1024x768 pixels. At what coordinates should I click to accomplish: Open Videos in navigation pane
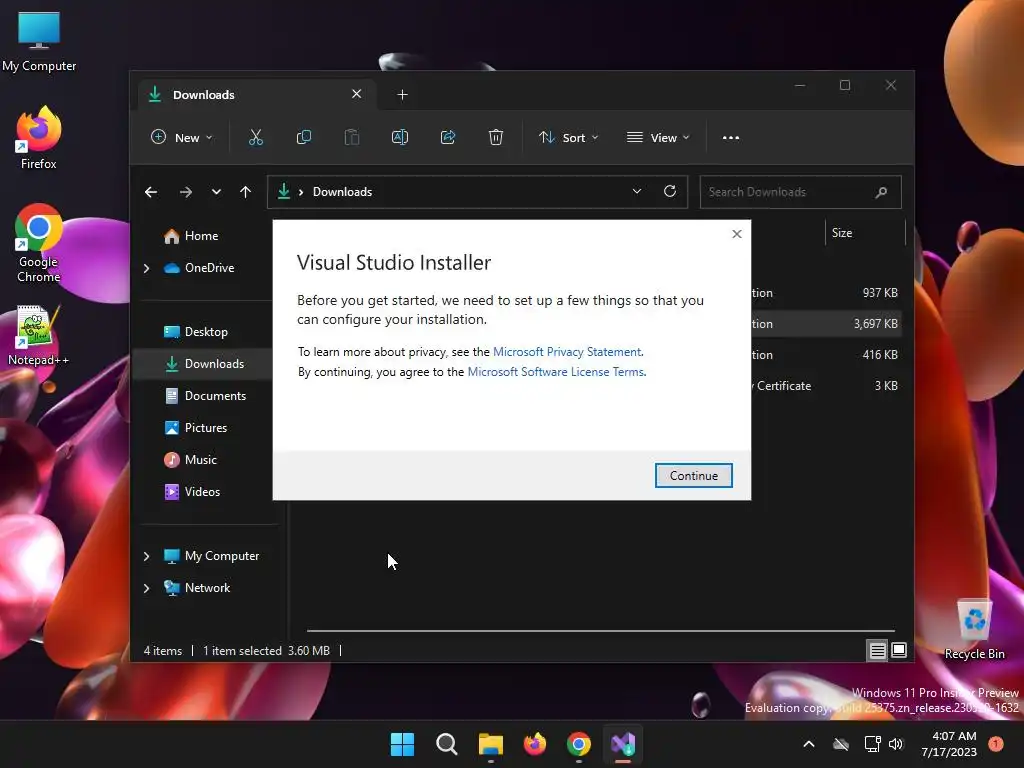tap(192, 492)
